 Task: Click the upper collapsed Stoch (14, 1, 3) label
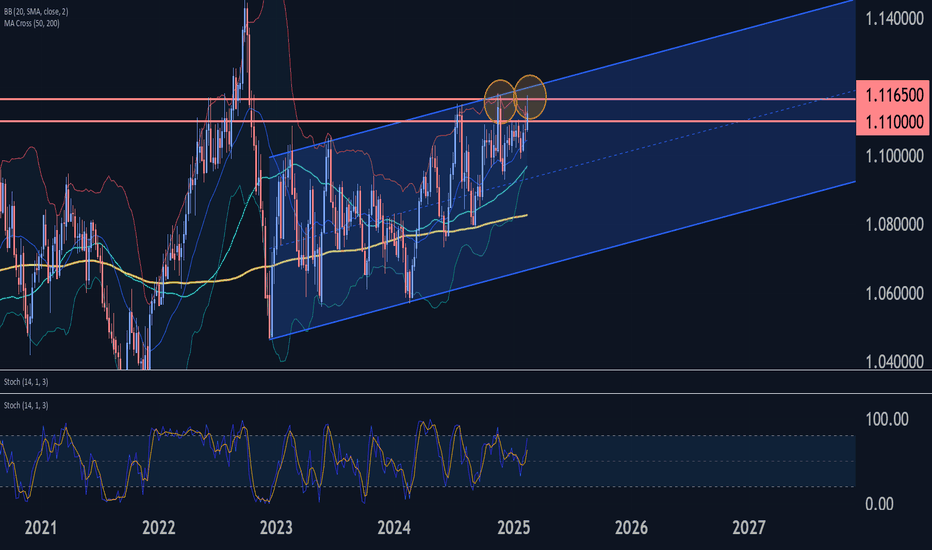click(26, 382)
